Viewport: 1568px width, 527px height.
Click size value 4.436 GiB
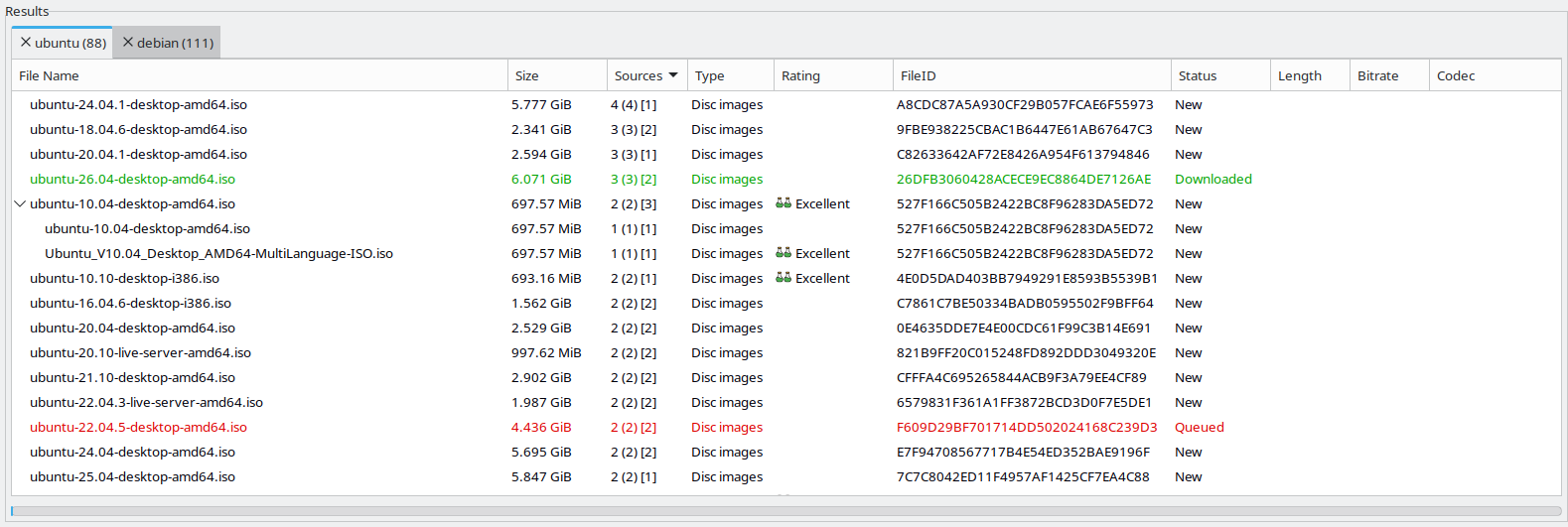coord(541,427)
